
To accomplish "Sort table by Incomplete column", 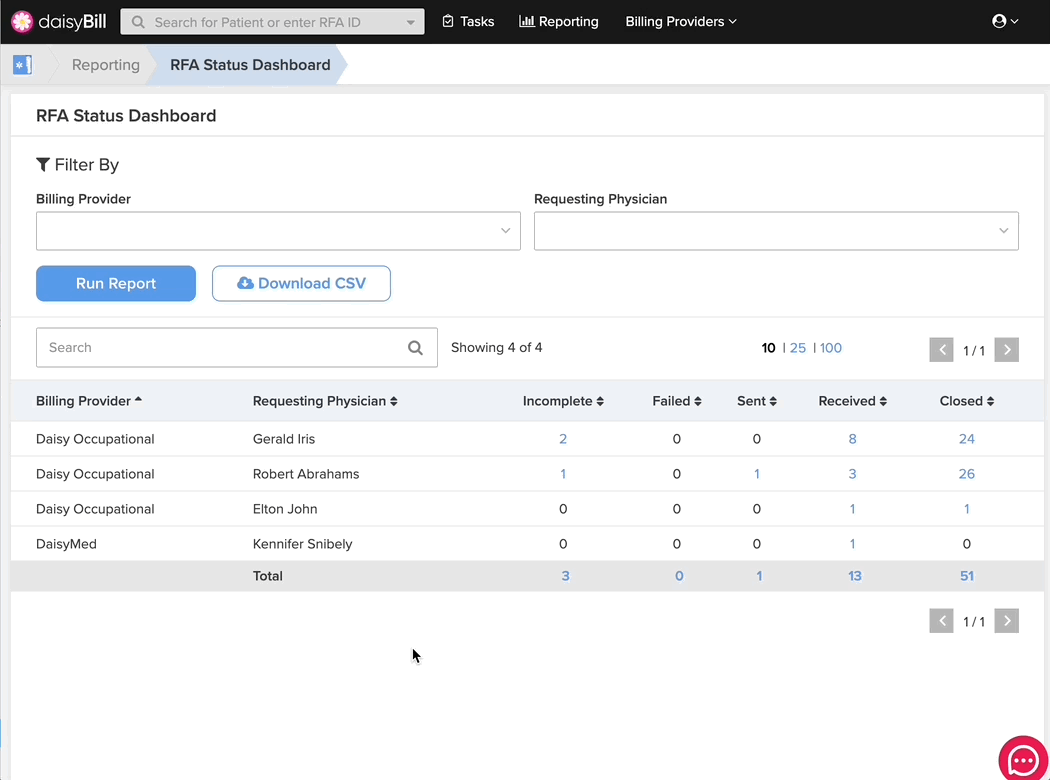I will (x=563, y=401).
